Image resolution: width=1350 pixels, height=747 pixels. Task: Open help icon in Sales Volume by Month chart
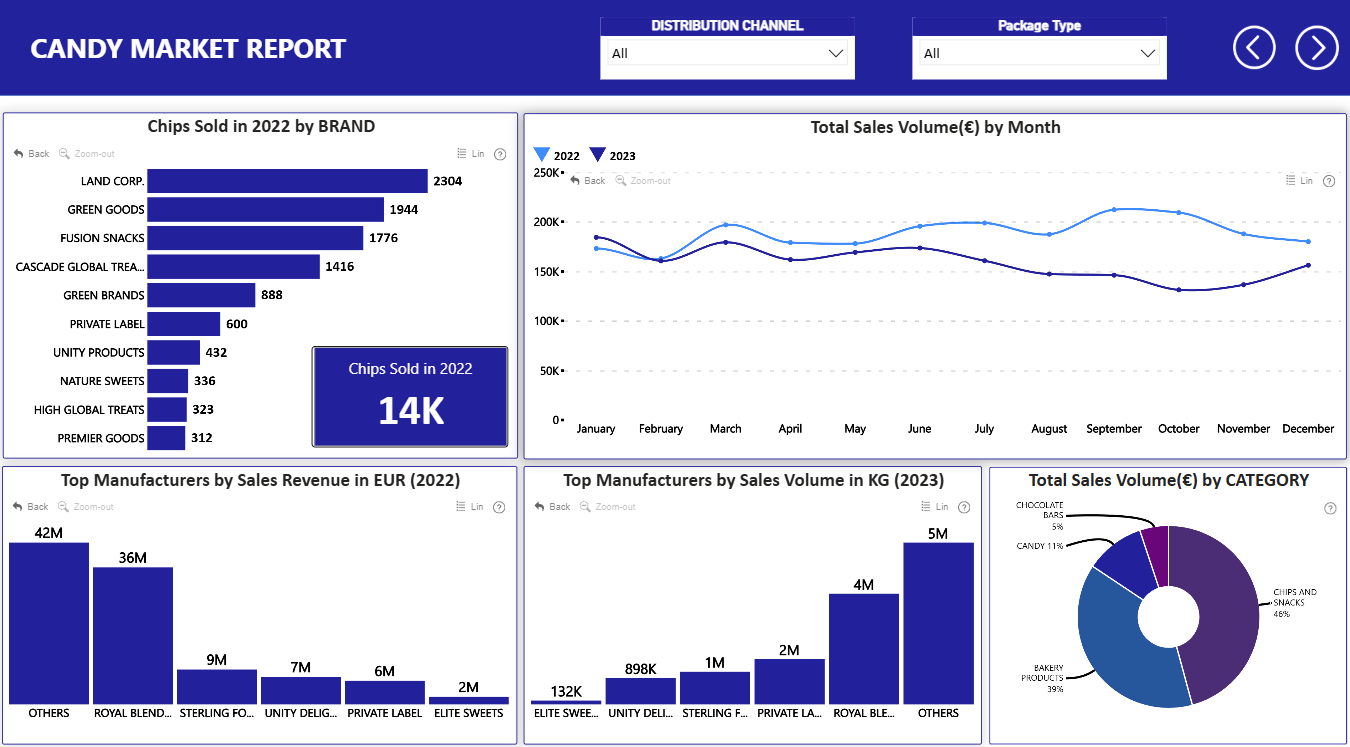tap(1328, 181)
